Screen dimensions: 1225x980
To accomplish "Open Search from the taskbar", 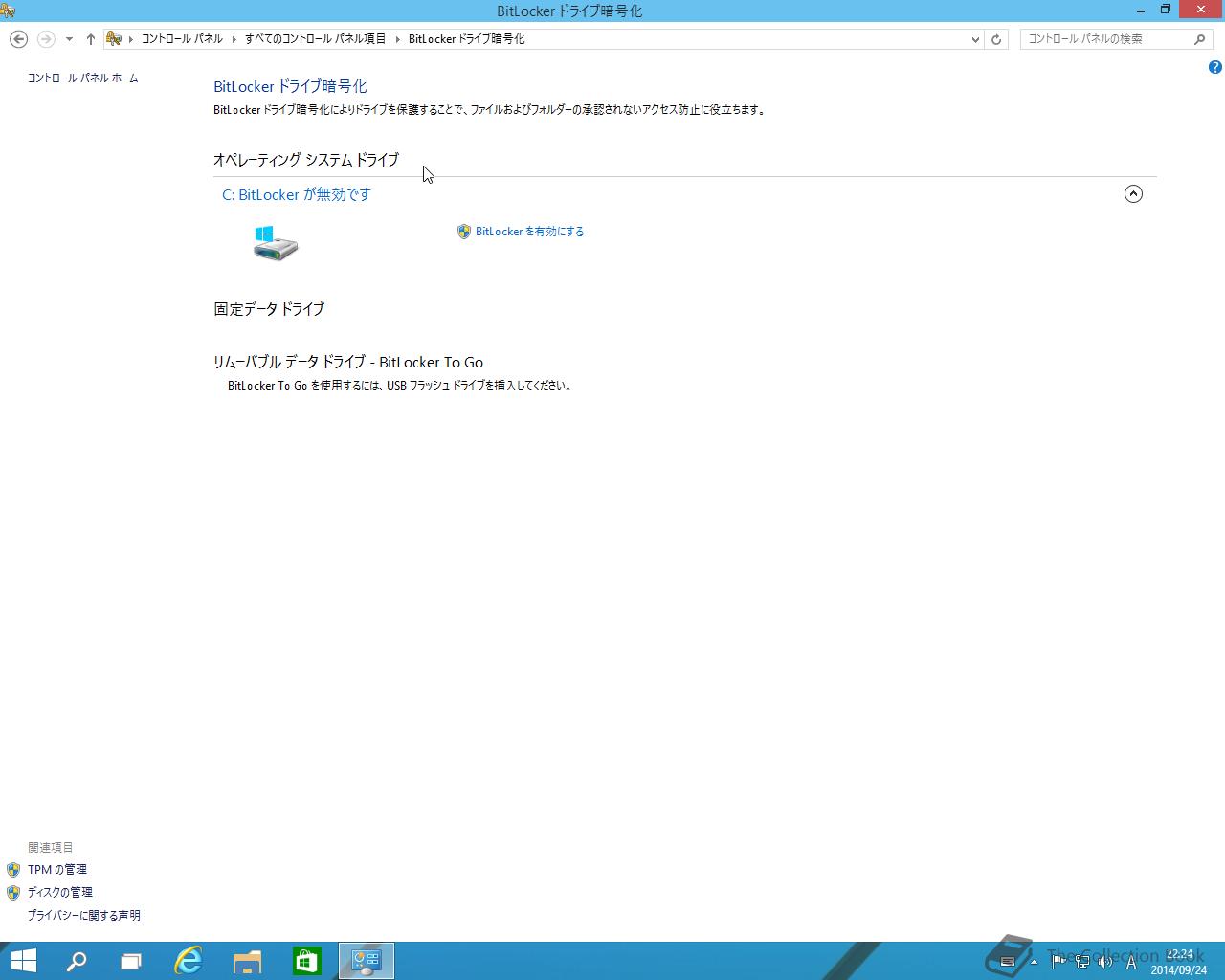I will click(x=76, y=961).
